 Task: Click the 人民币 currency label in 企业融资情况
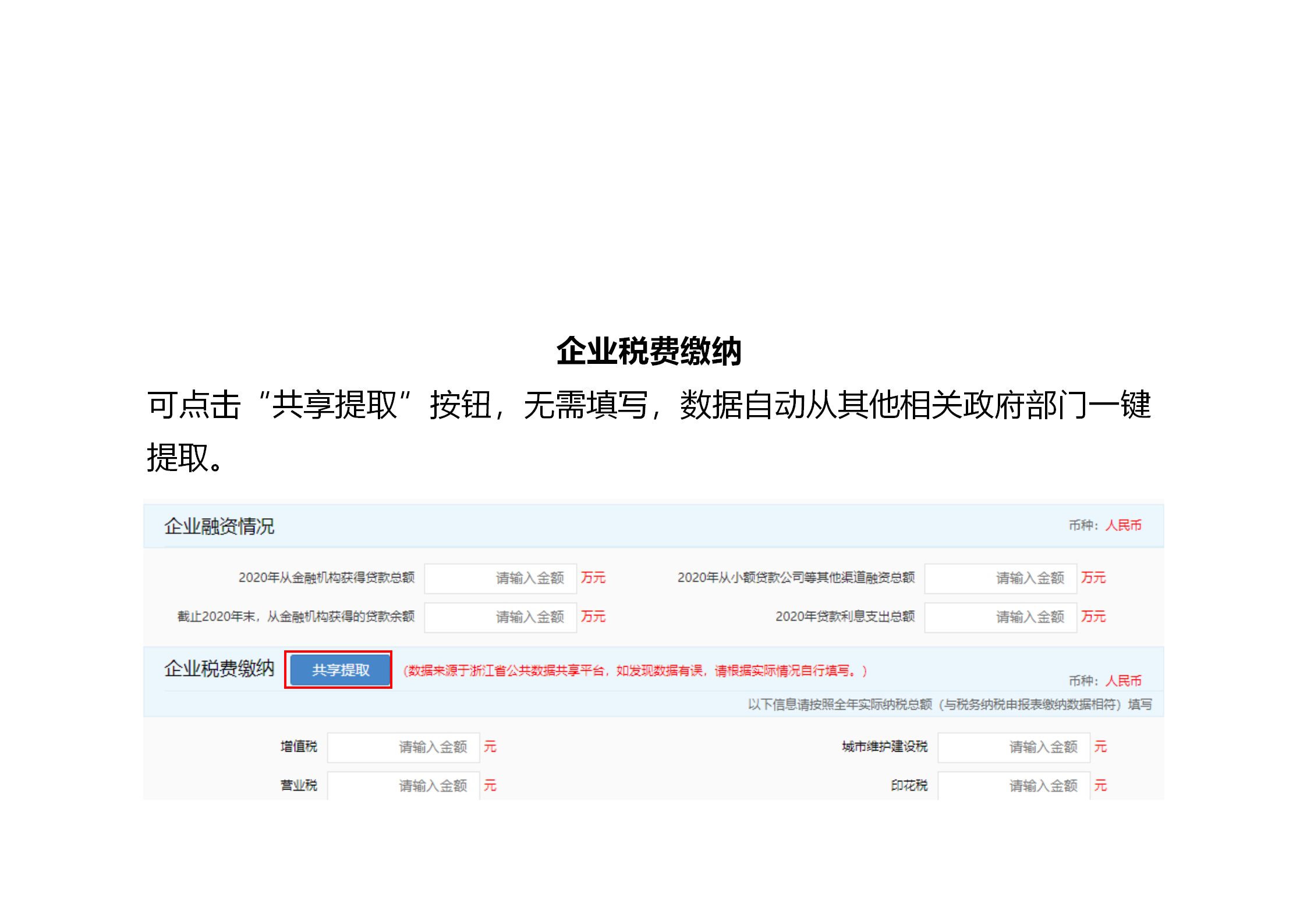coord(1124,525)
